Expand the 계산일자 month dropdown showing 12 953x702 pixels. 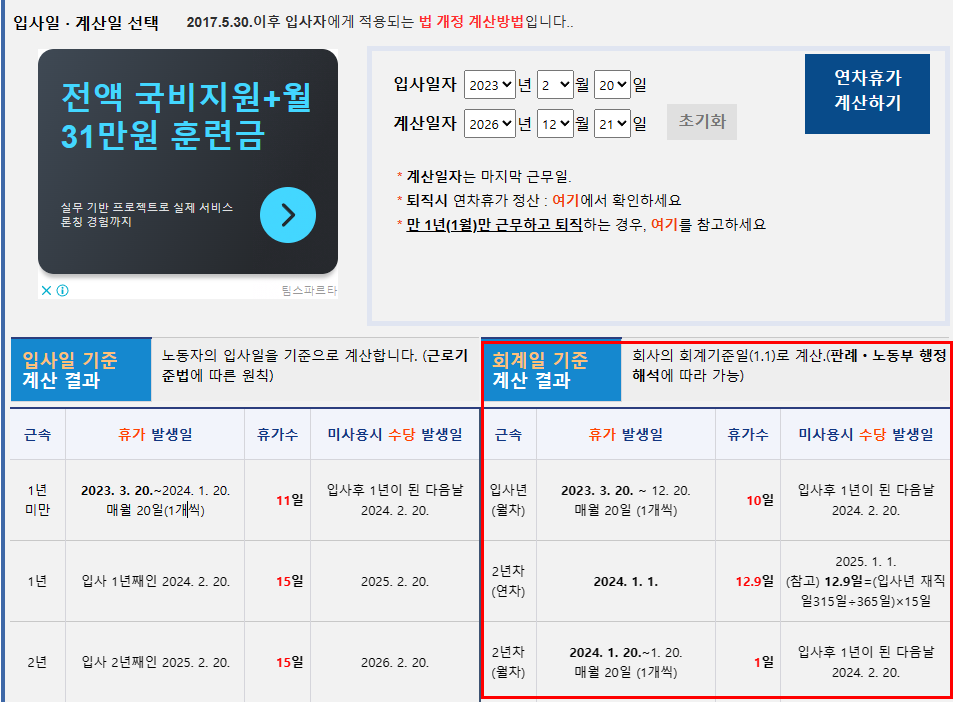(555, 124)
